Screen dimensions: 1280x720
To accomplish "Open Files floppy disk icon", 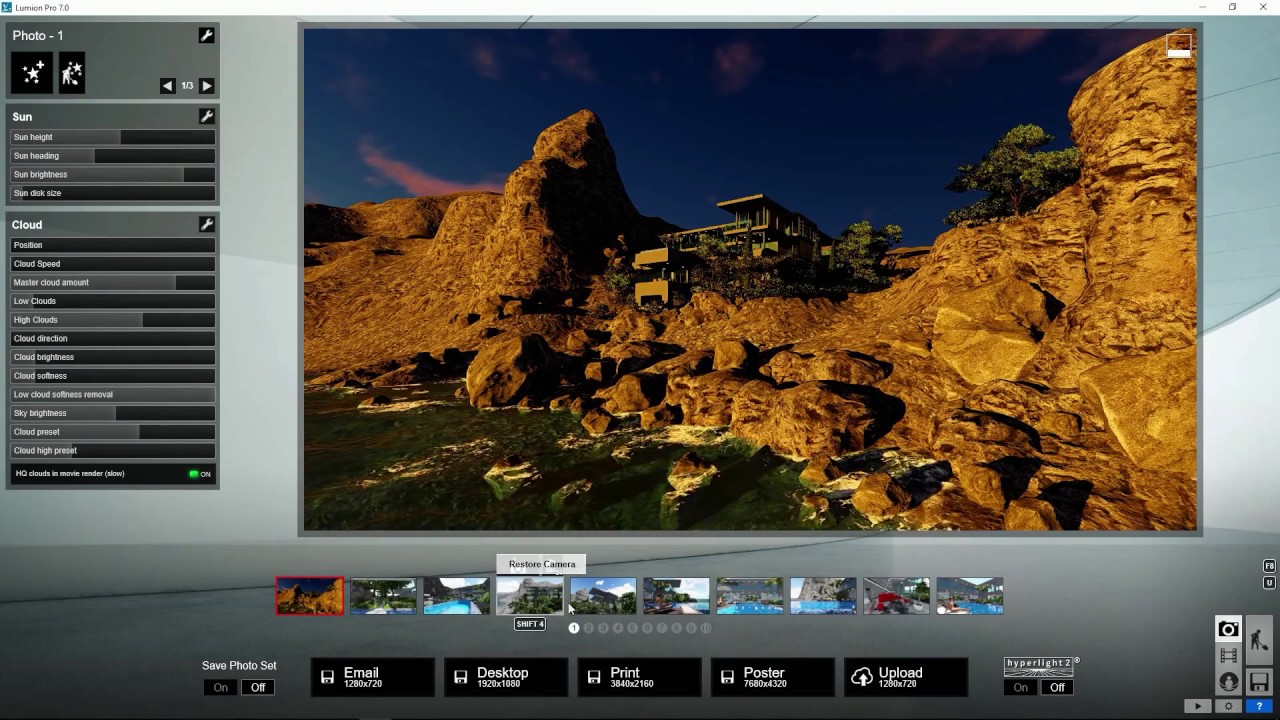I will [1259, 682].
